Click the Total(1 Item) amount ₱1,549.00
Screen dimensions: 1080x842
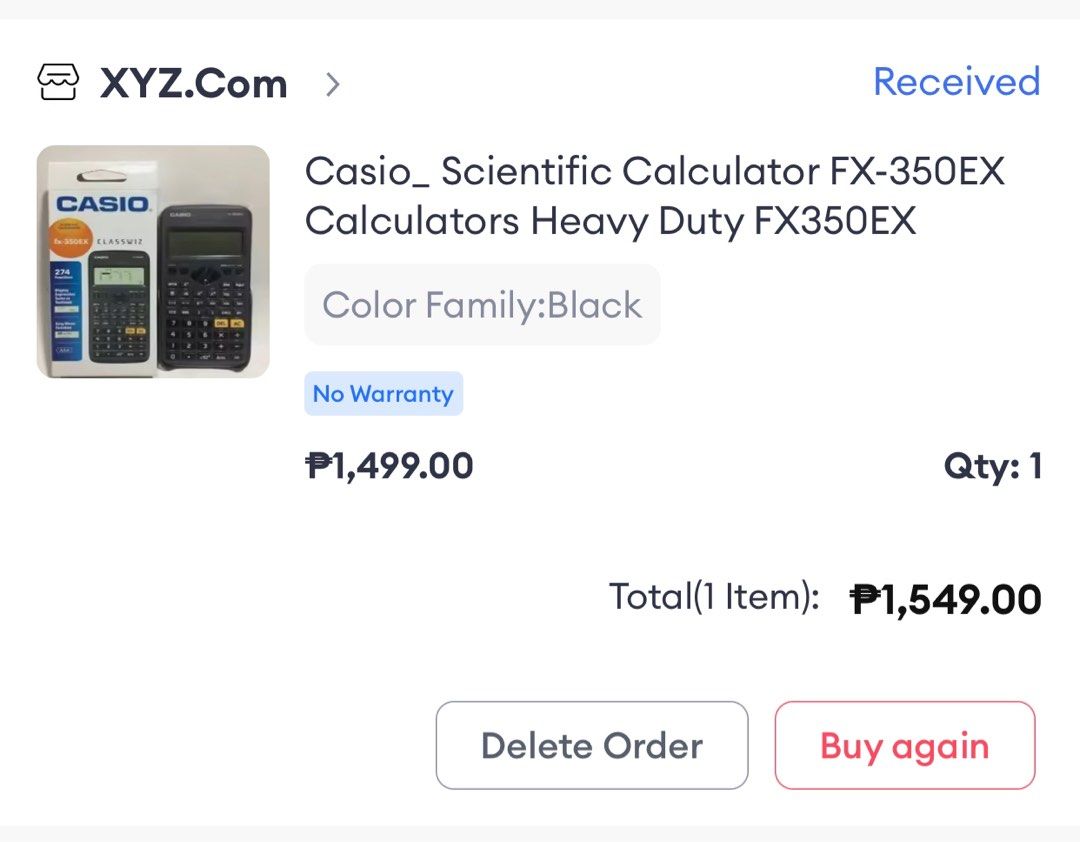coord(945,597)
